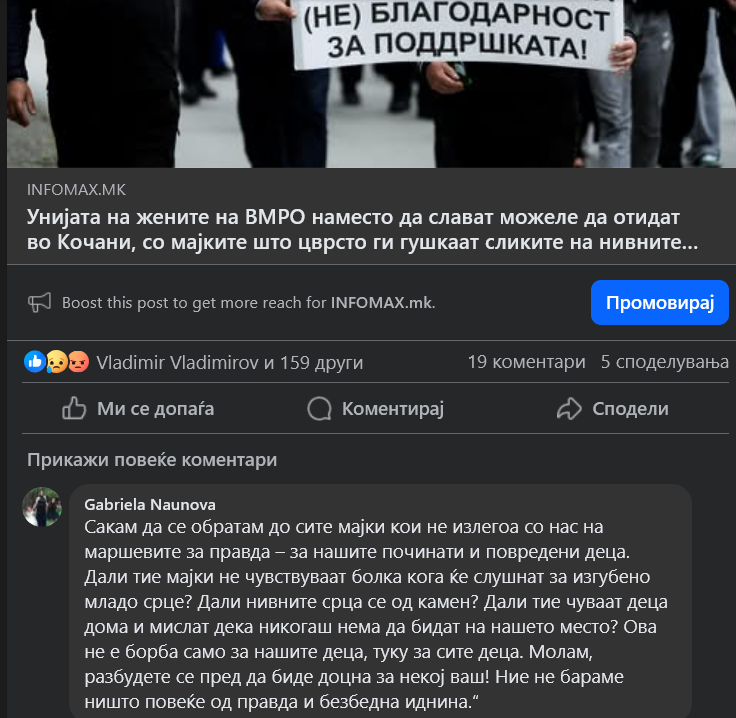This screenshot has height=718, width=736.
Task: View the 5 споделувања shares
Action: pyautogui.click(x=665, y=362)
